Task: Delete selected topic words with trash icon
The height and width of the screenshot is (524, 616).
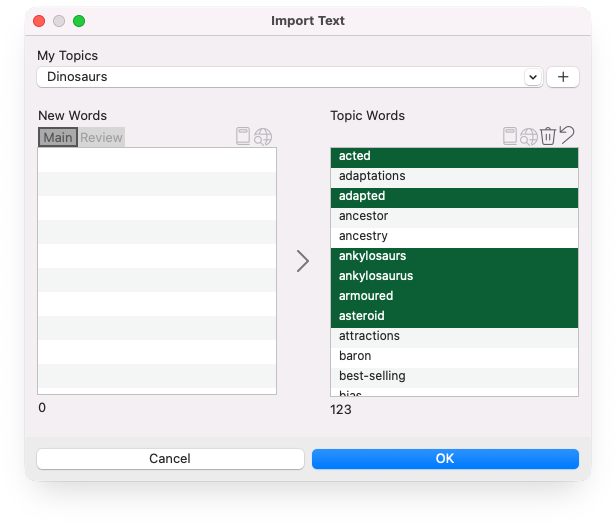Action: coord(548,136)
